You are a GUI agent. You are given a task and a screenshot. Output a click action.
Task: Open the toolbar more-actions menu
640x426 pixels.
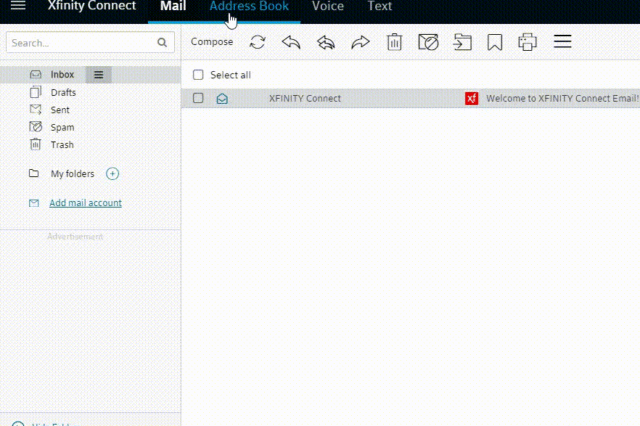562,42
